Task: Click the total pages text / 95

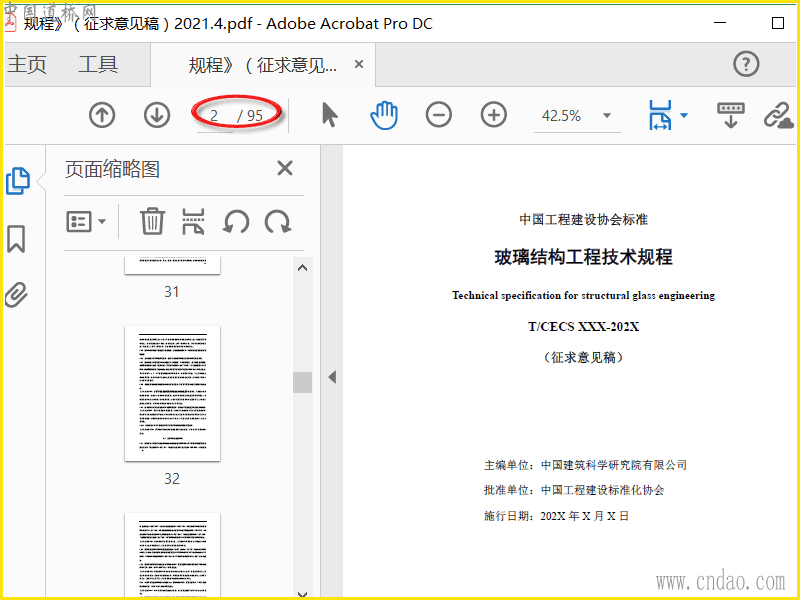Action: tap(250, 116)
